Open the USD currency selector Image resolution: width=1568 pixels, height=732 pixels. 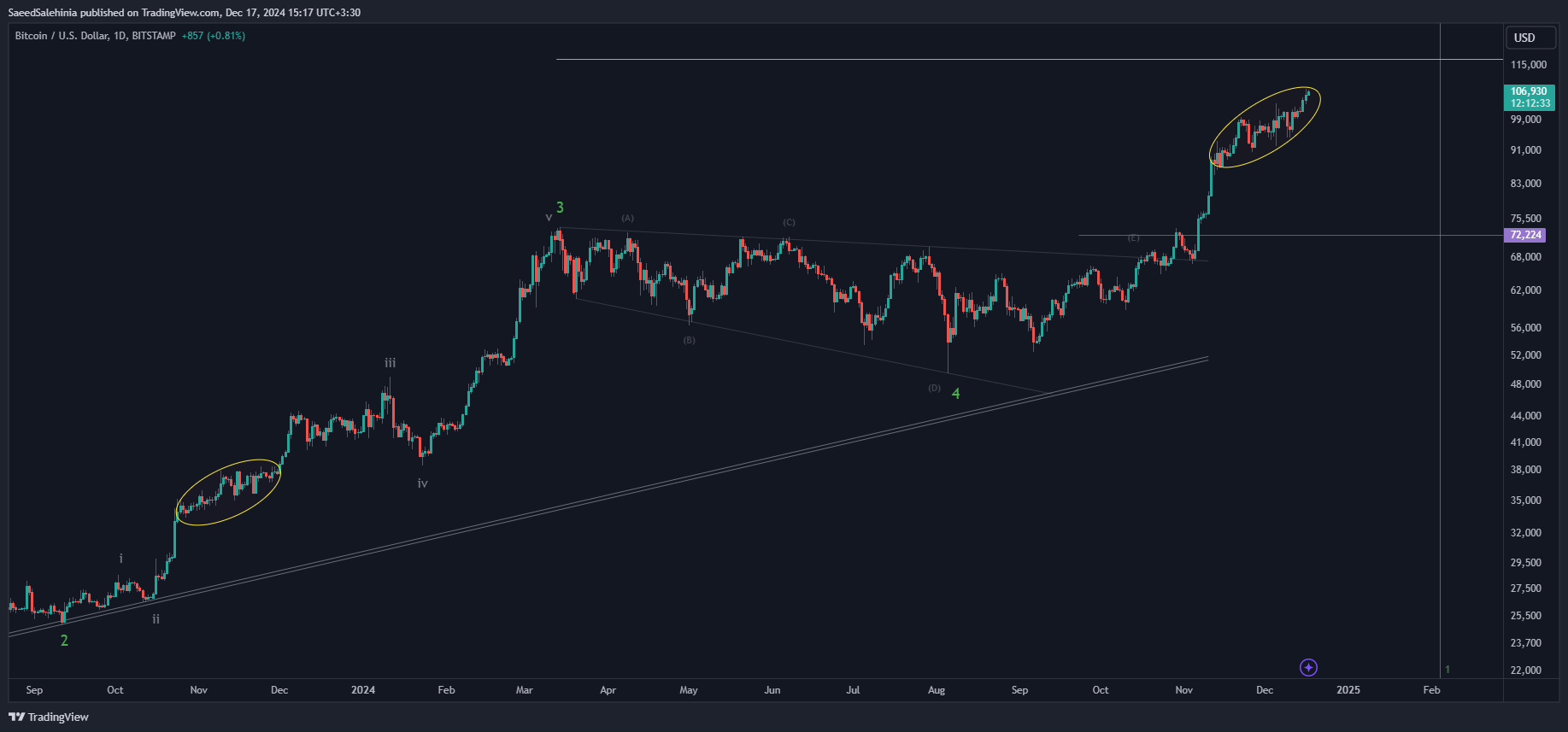[1530, 38]
